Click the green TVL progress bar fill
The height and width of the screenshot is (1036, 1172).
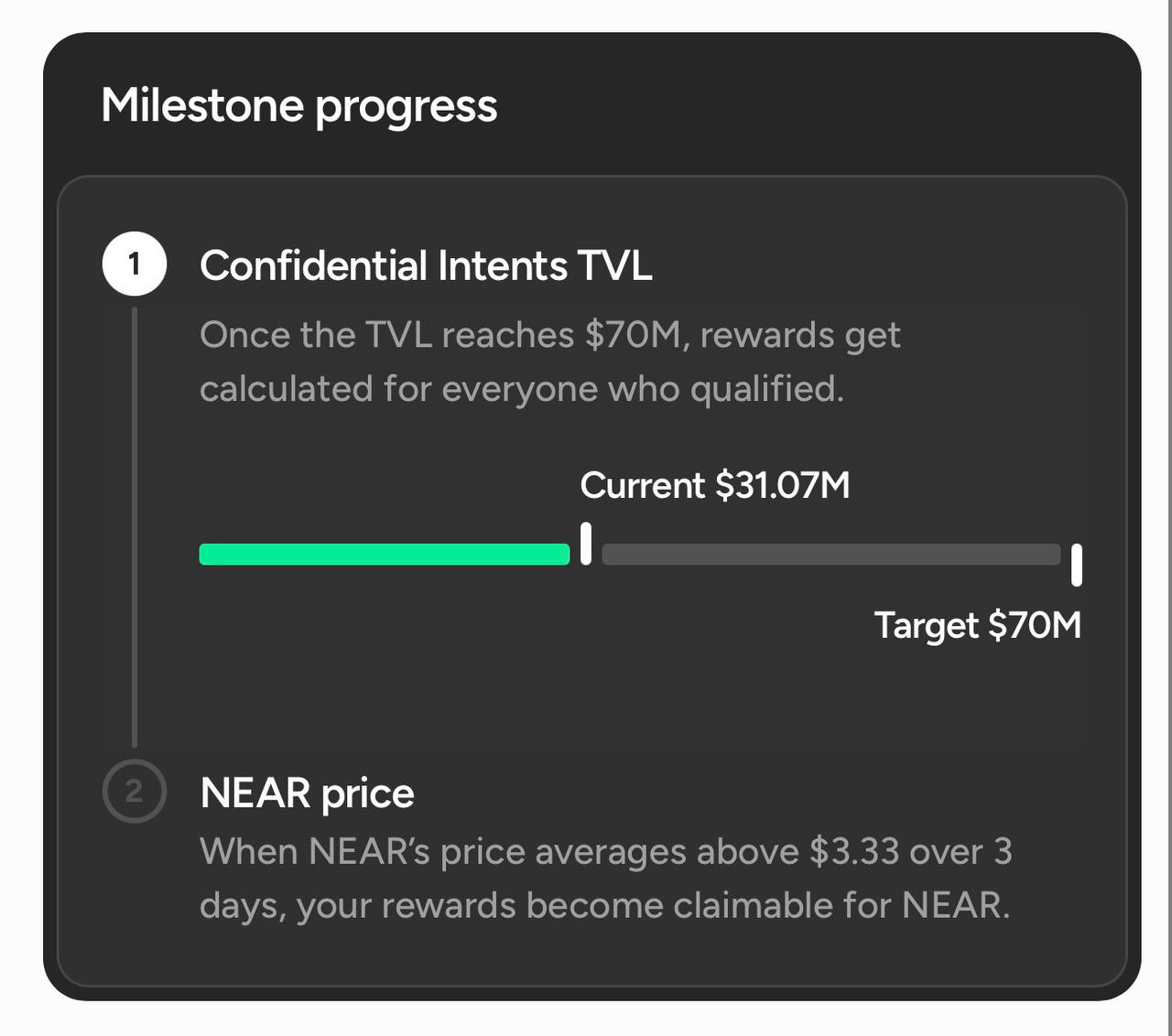385,555
